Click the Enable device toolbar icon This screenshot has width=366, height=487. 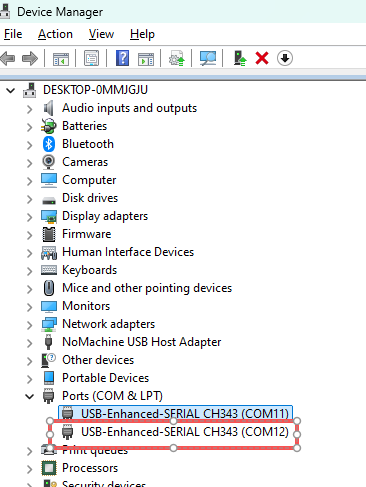(x=239, y=58)
